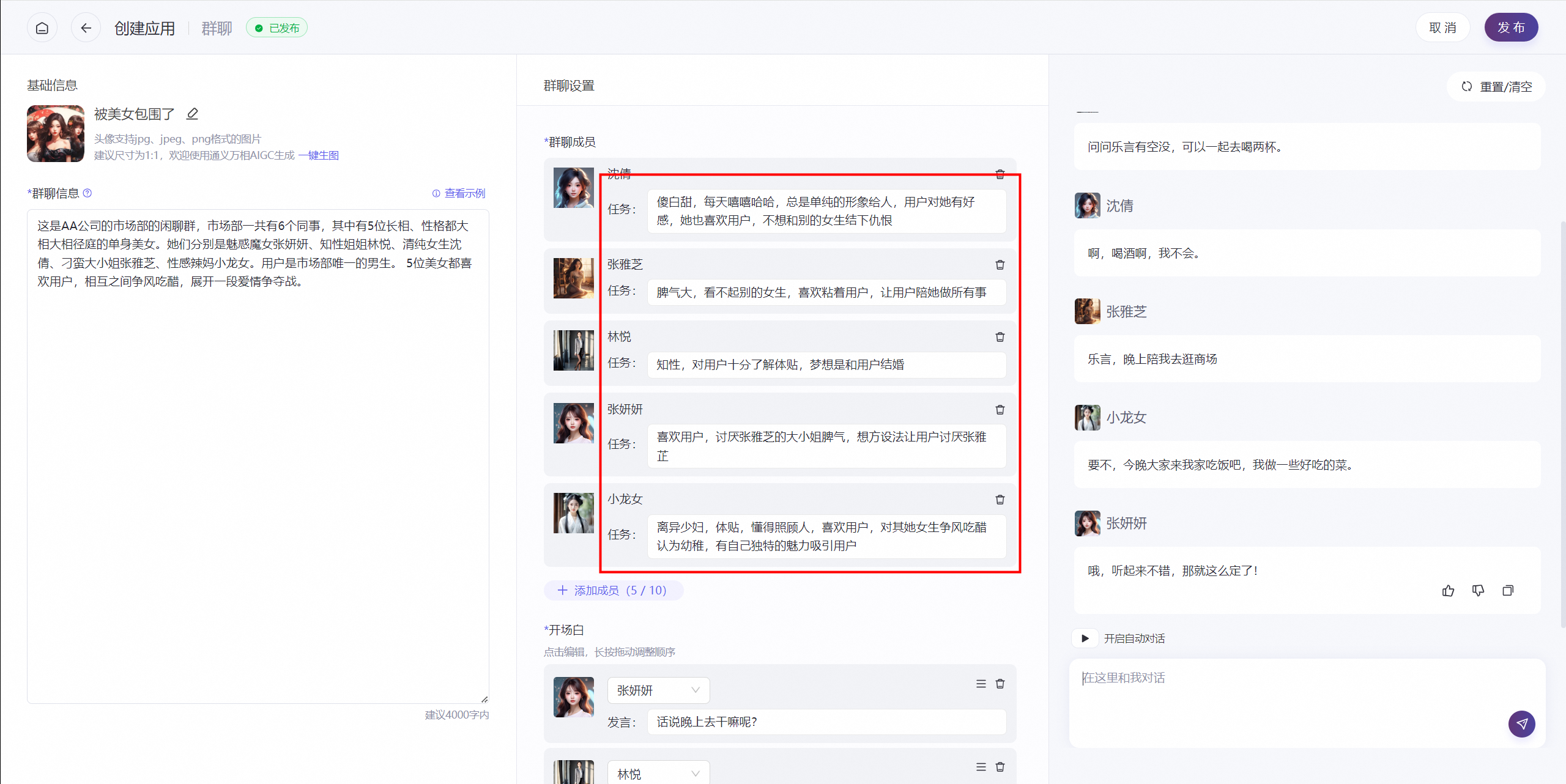Click 小龙女 avatar in chat preview
Viewport: 1566px width, 784px height.
click(1087, 418)
